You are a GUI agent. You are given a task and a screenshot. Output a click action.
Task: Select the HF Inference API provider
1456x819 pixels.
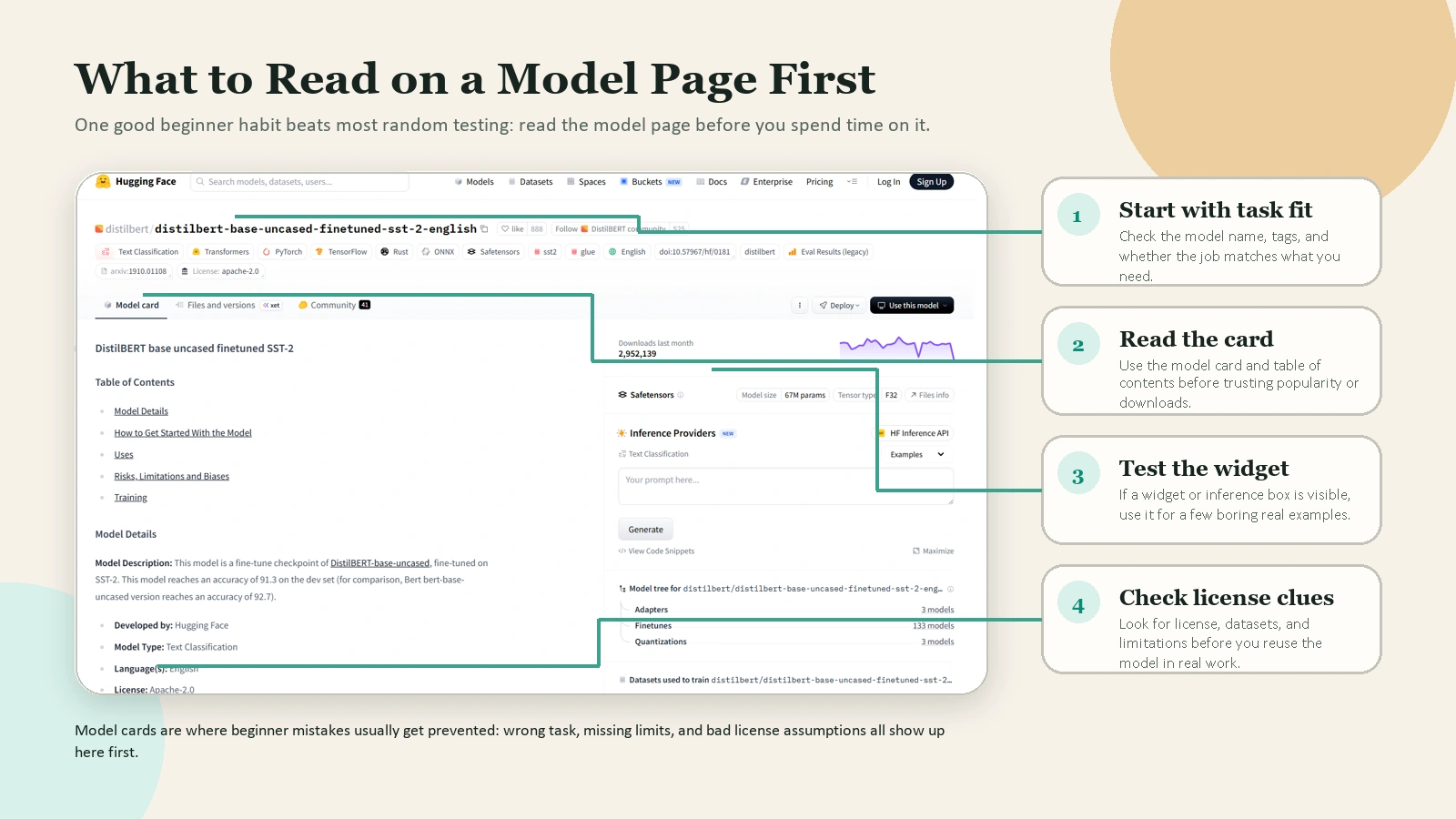tap(915, 433)
